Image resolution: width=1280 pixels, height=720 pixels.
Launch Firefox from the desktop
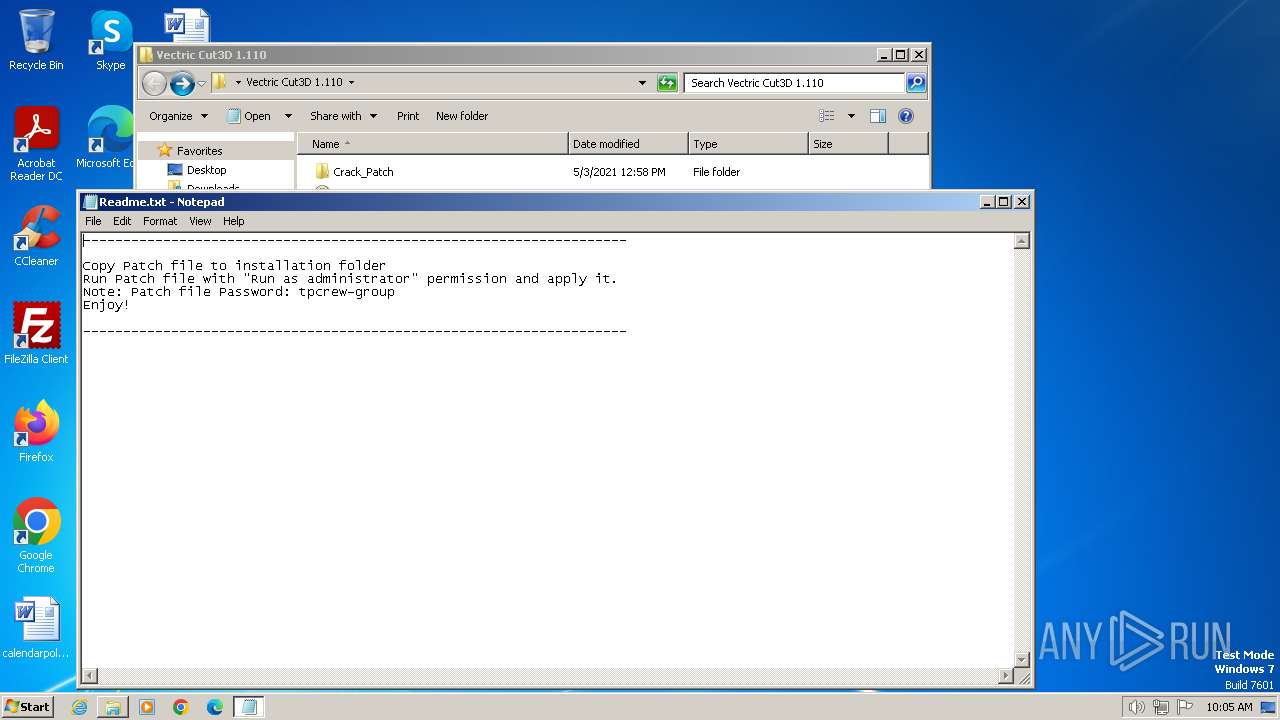tap(36, 432)
